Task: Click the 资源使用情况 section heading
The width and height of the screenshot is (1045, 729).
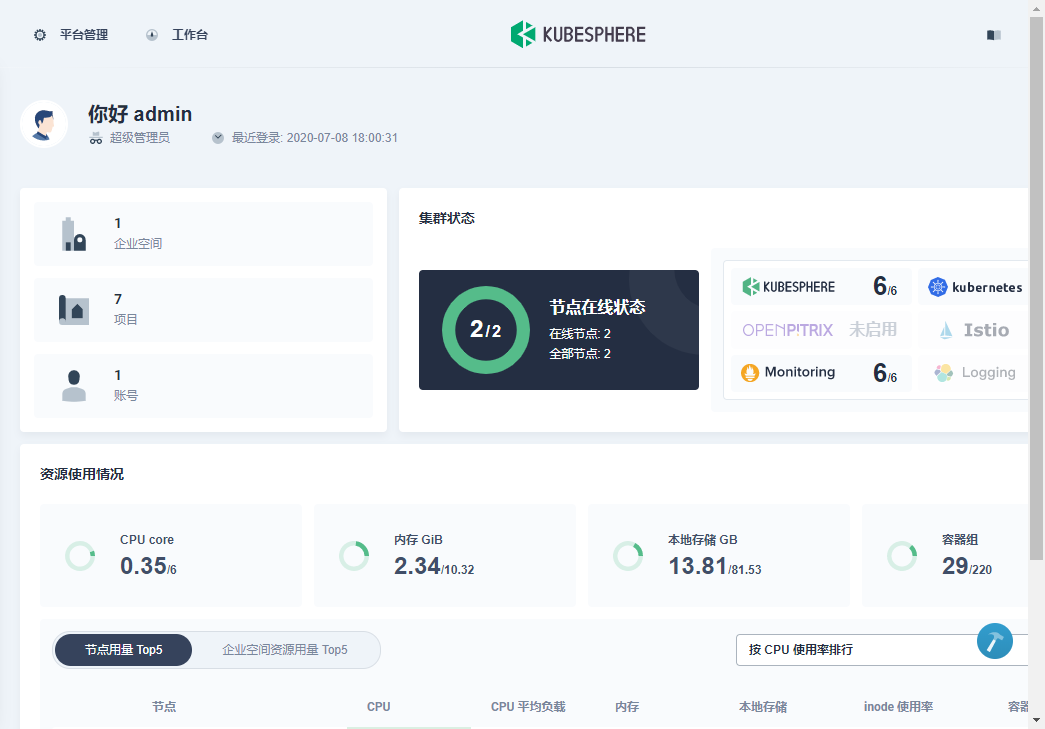Action: (x=82, y=474)
